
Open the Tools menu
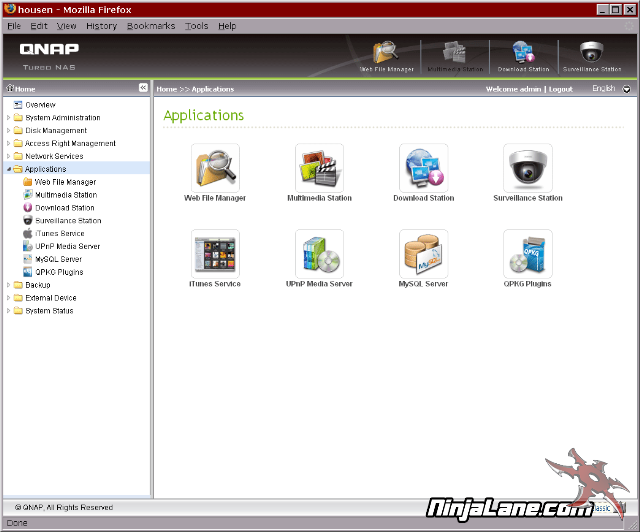[196, 26]
